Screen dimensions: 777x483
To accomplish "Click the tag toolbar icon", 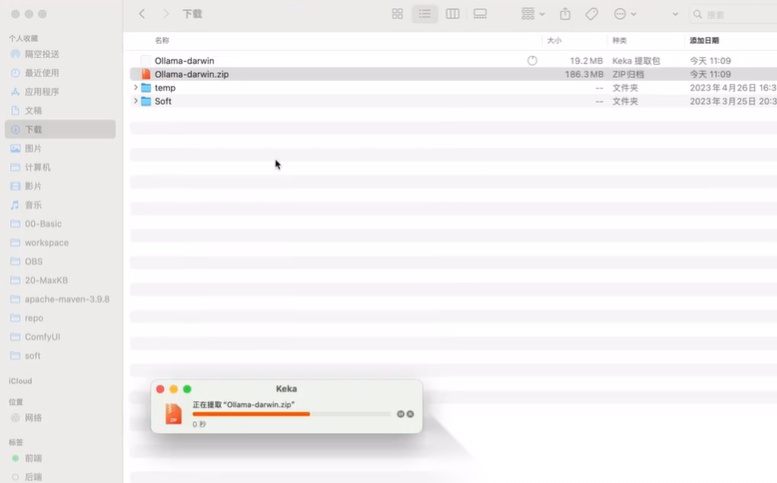I will [x=591, y=14].
